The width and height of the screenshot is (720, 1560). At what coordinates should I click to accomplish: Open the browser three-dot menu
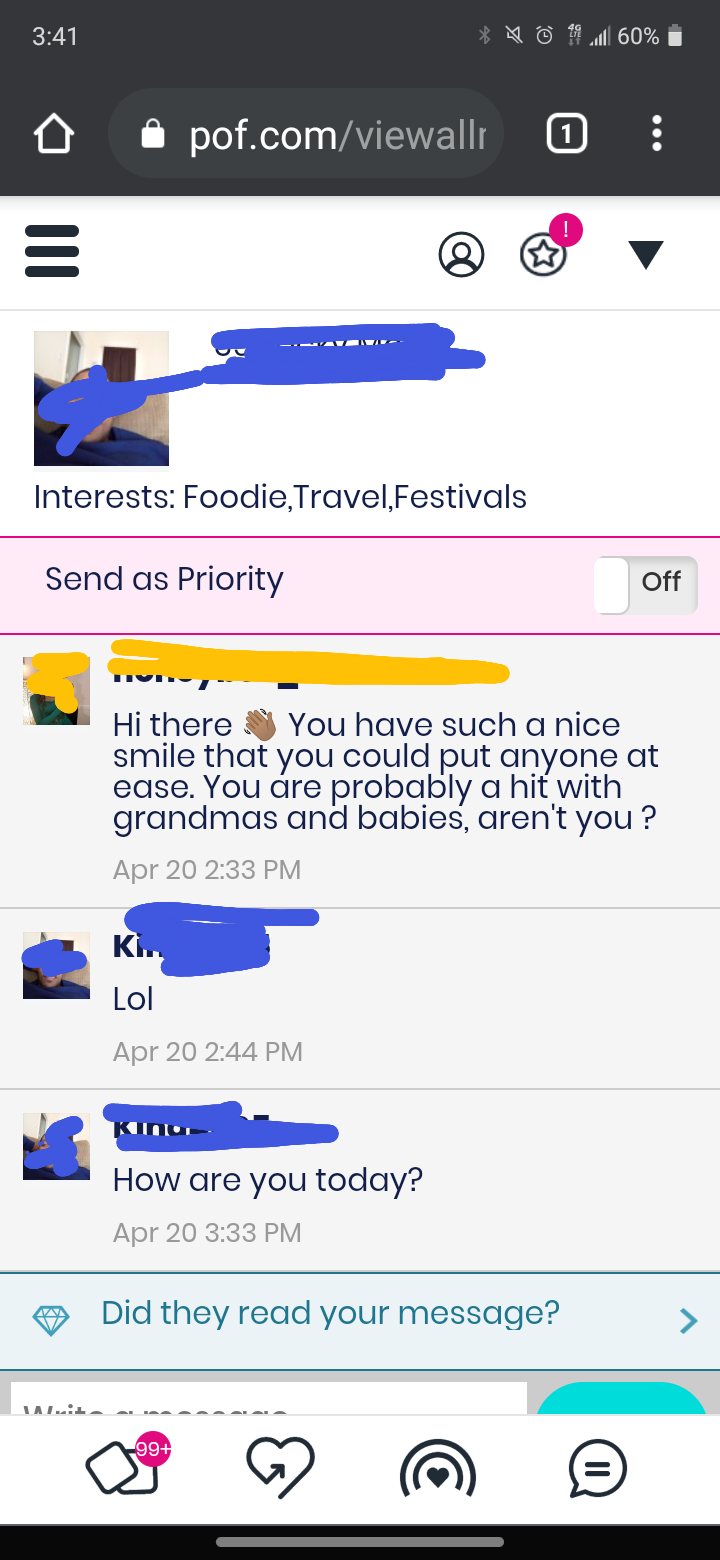click(656, 134)
